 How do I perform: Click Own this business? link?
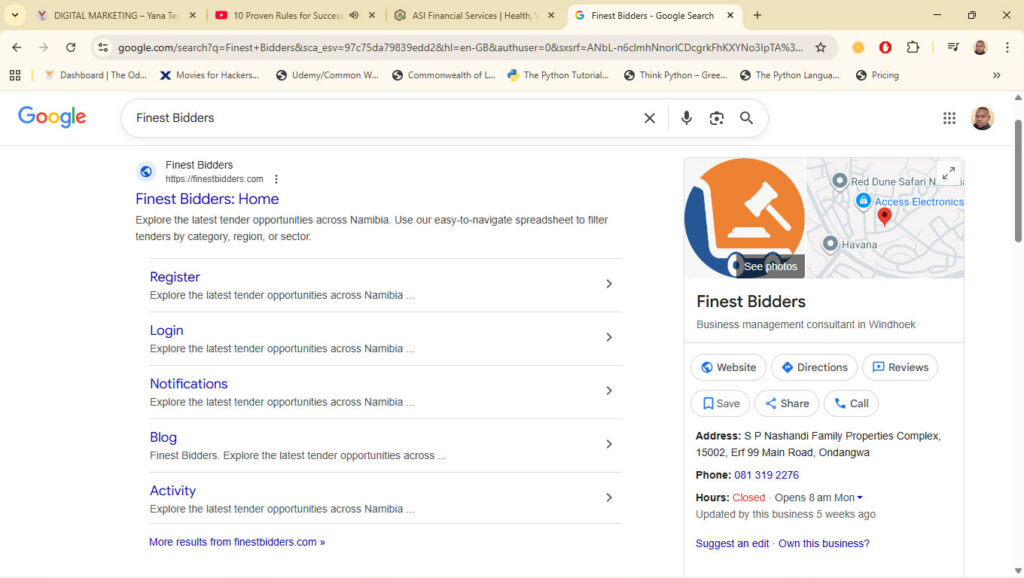click(824, 543)
